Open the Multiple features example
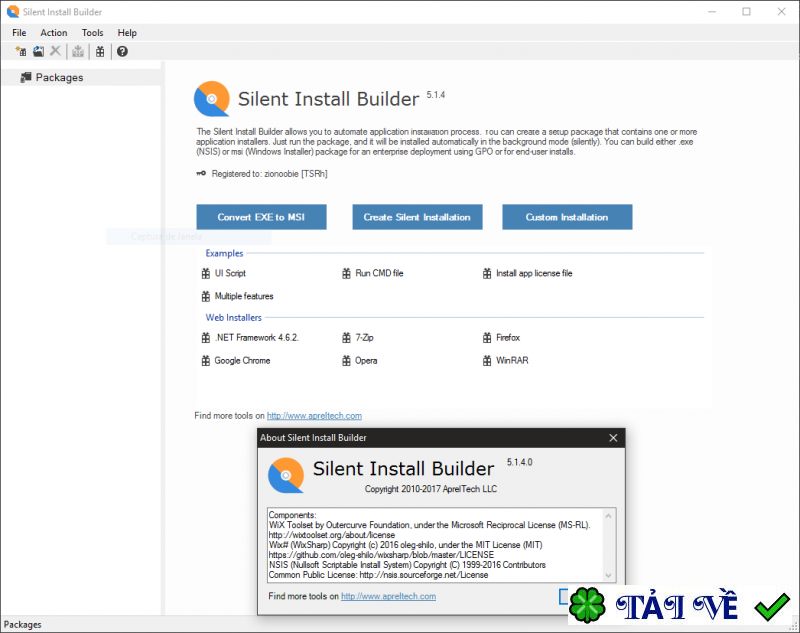The image size is (800, 633). [x=237, y=296]
